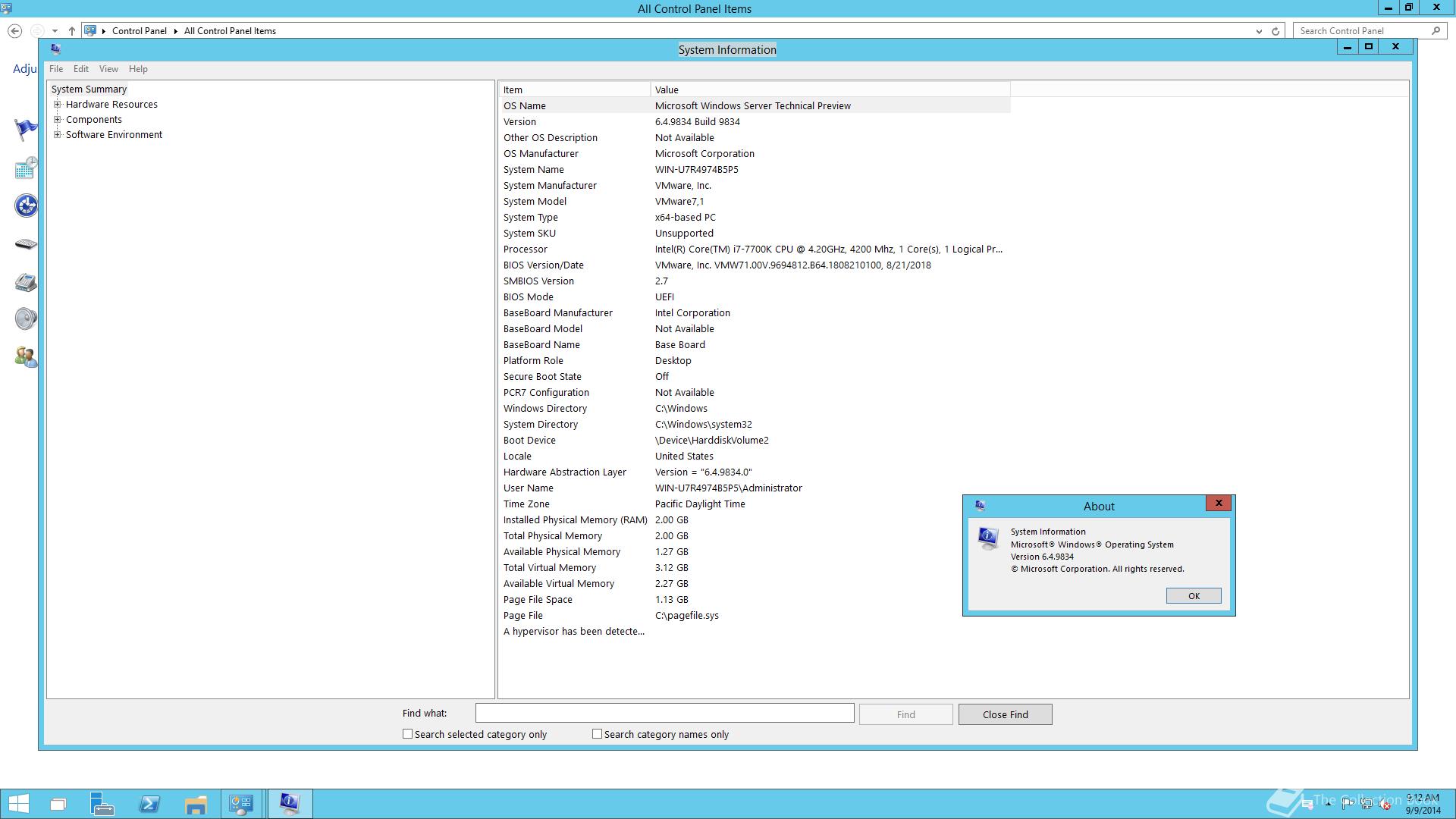
Task: Open the View menu
Action: point(108,69)
